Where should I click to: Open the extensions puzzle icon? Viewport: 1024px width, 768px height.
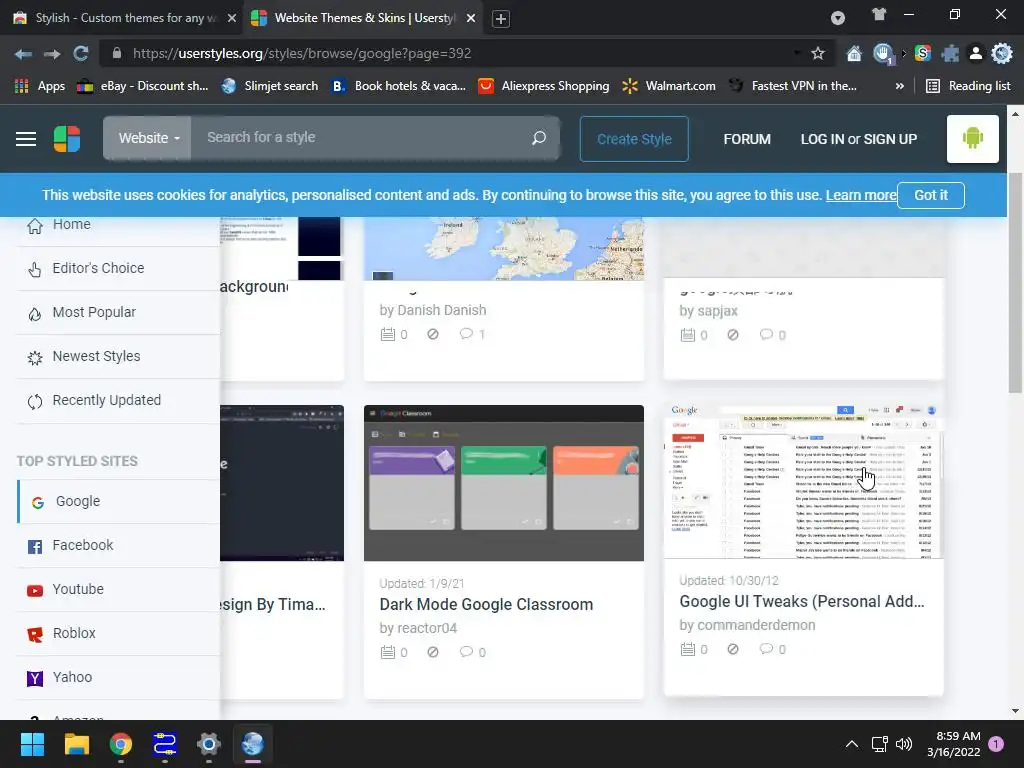point(950,54)
